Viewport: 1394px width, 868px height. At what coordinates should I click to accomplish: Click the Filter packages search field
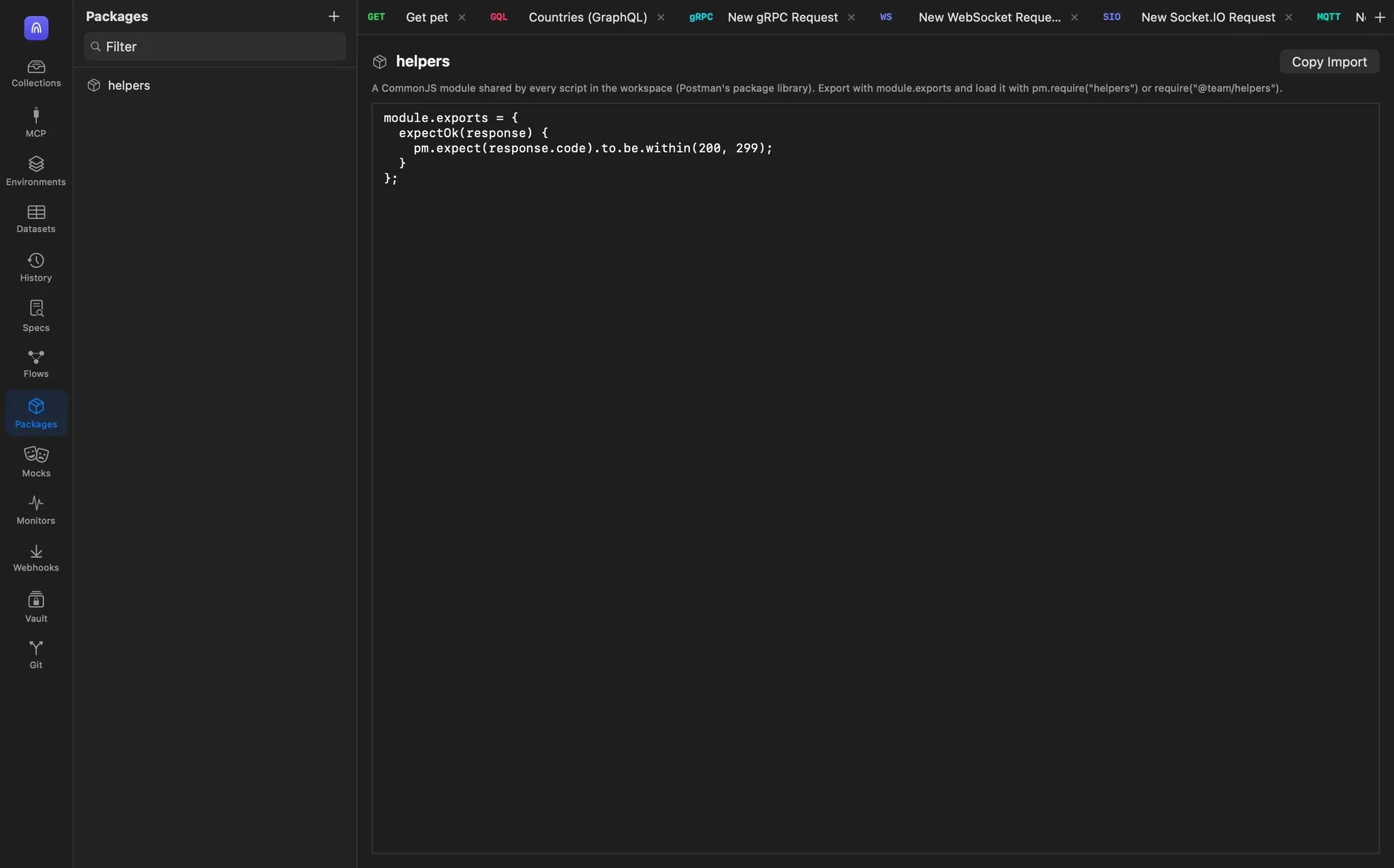tap(215, 47)
